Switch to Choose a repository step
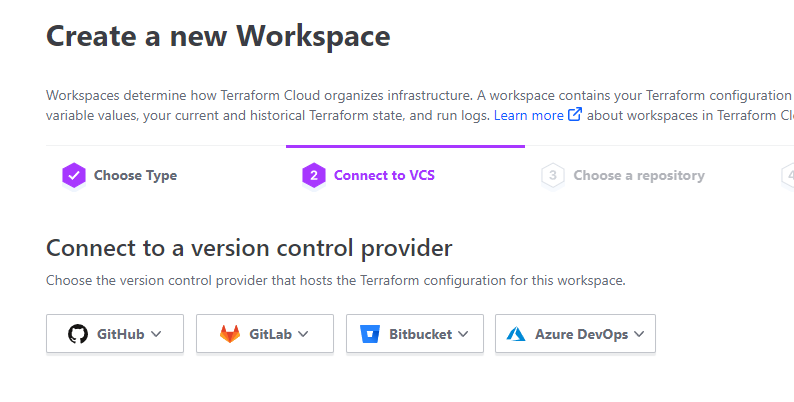 coord(638,176)
